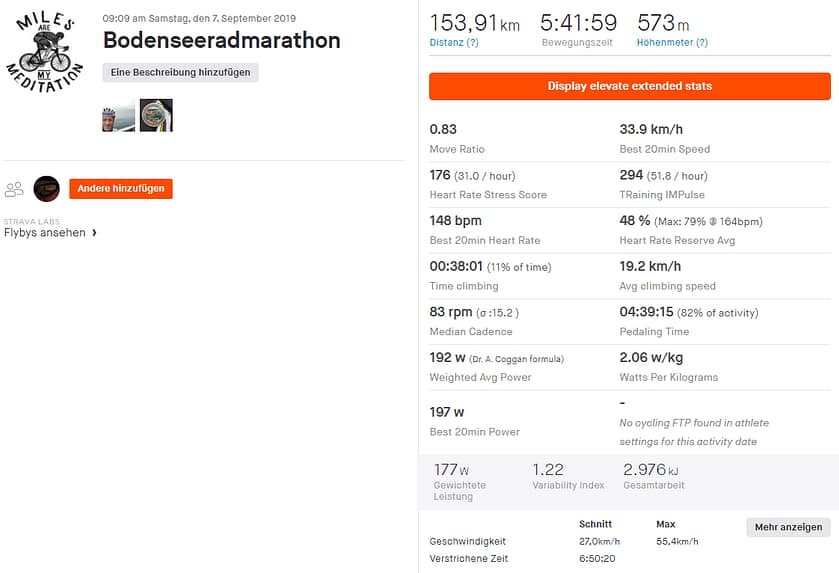Click the 'No cycling FTP found' notice

[x=694, y=432]
